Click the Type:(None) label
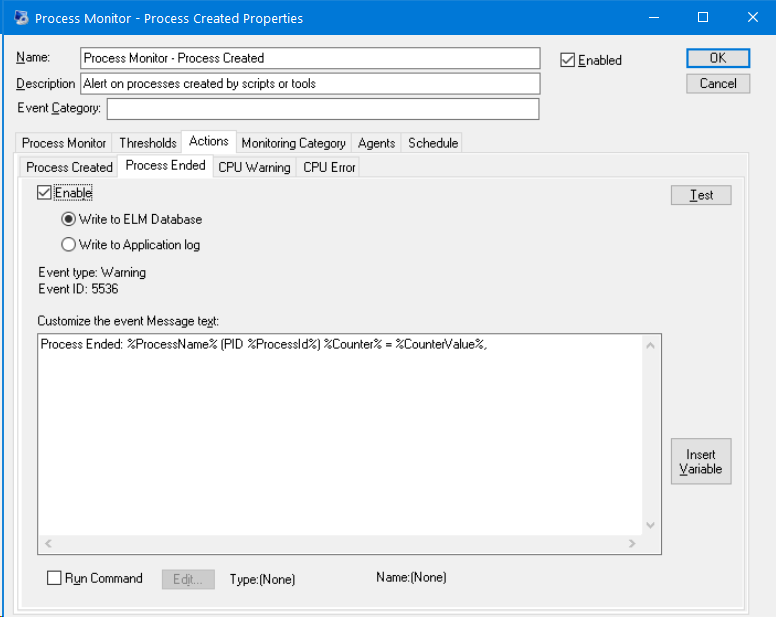This screenshot has width=776, height=617. (262, 579)
